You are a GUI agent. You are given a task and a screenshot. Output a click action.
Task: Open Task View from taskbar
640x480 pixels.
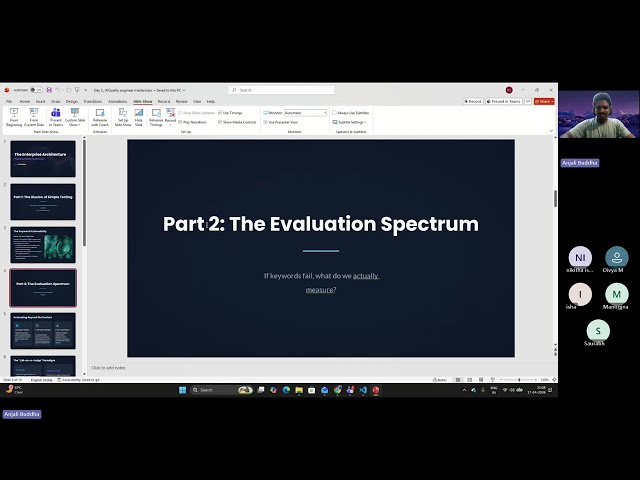[261, 390]
